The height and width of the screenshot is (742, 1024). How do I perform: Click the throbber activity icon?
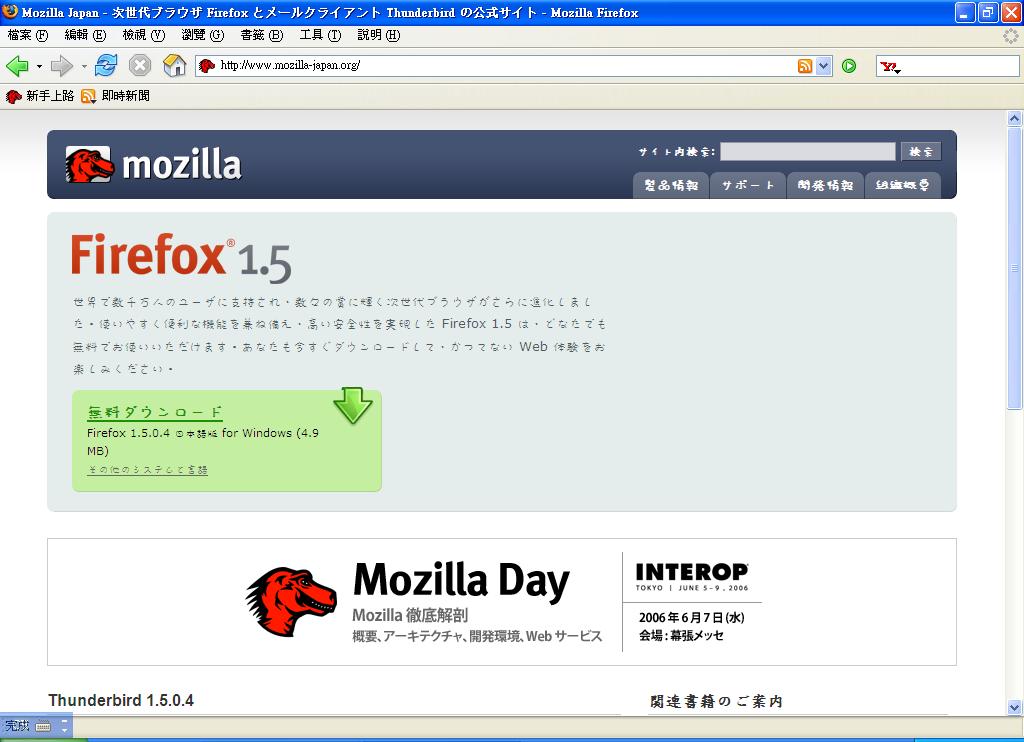click(1010, 35)
